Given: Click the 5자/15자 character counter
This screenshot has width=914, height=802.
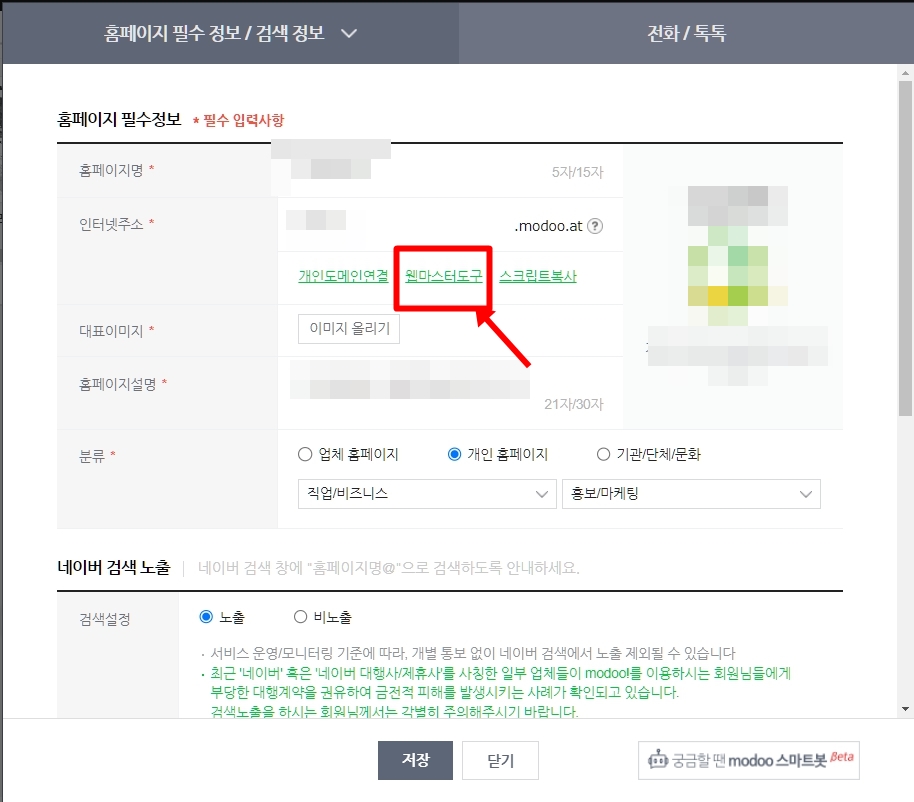Looking at the screenshot, I should (x=578, y=172).
